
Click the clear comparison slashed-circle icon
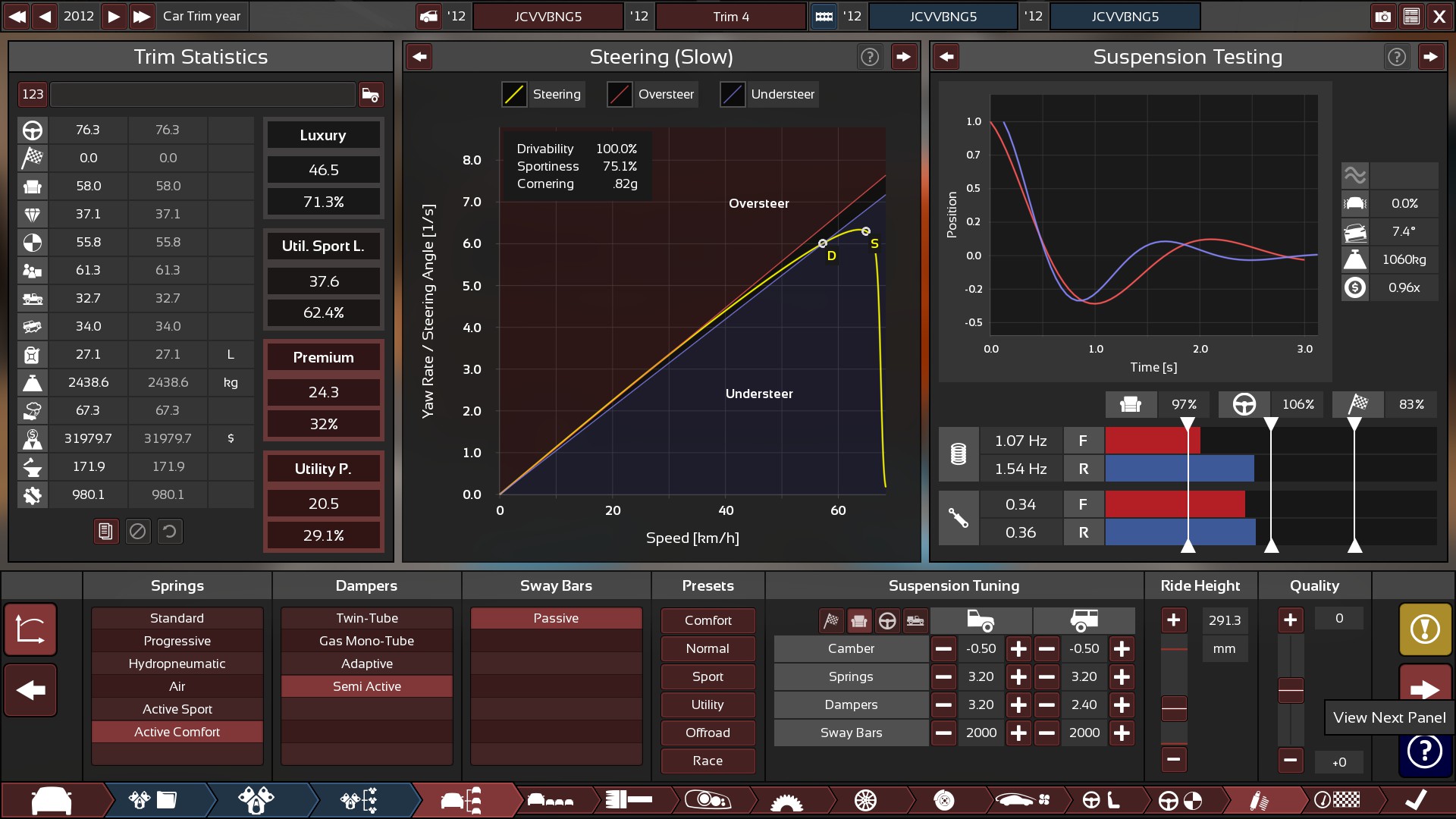click(x=137, y=532)
